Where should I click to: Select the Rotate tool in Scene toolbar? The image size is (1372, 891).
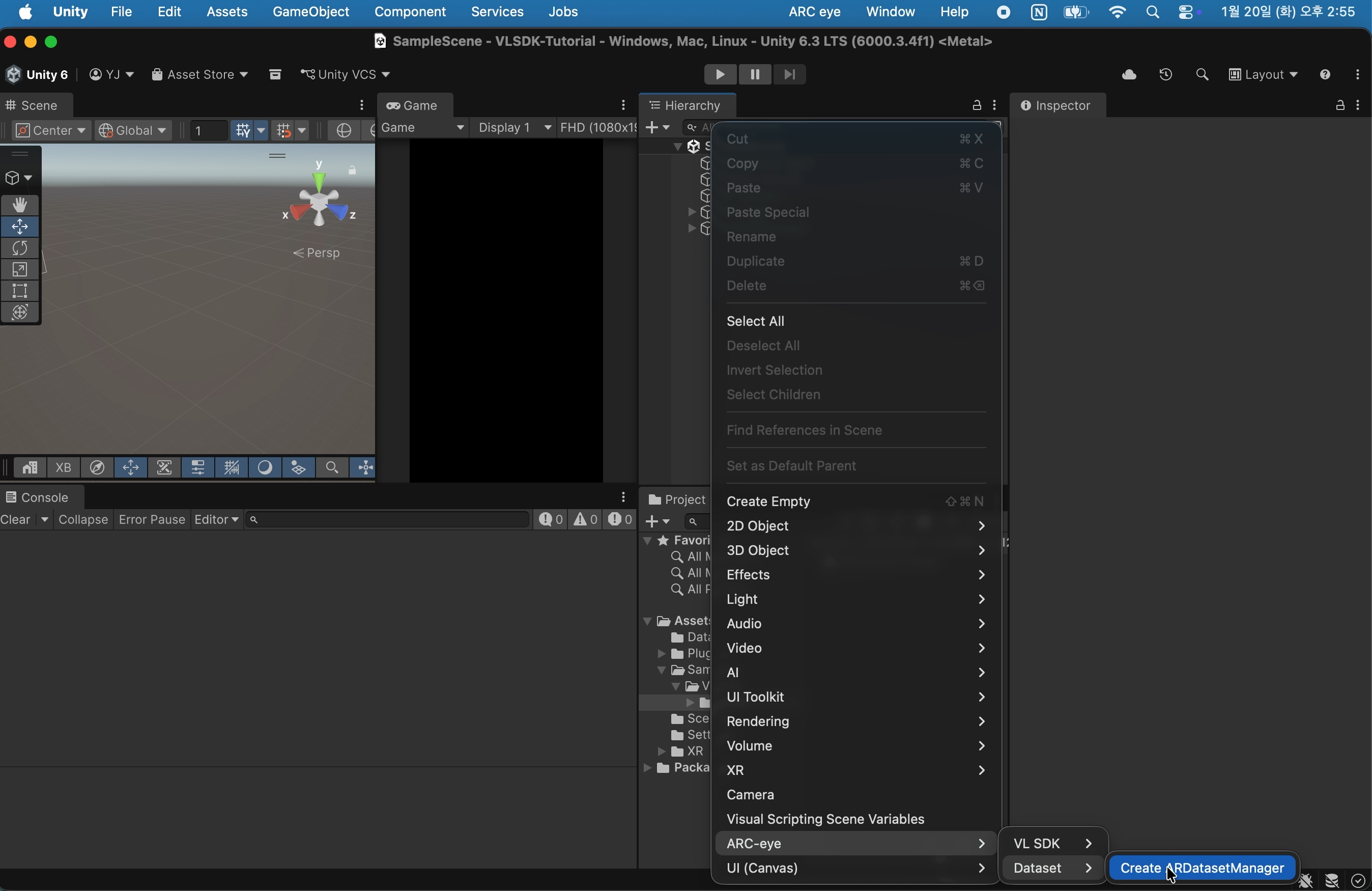(x=20, y=248)
